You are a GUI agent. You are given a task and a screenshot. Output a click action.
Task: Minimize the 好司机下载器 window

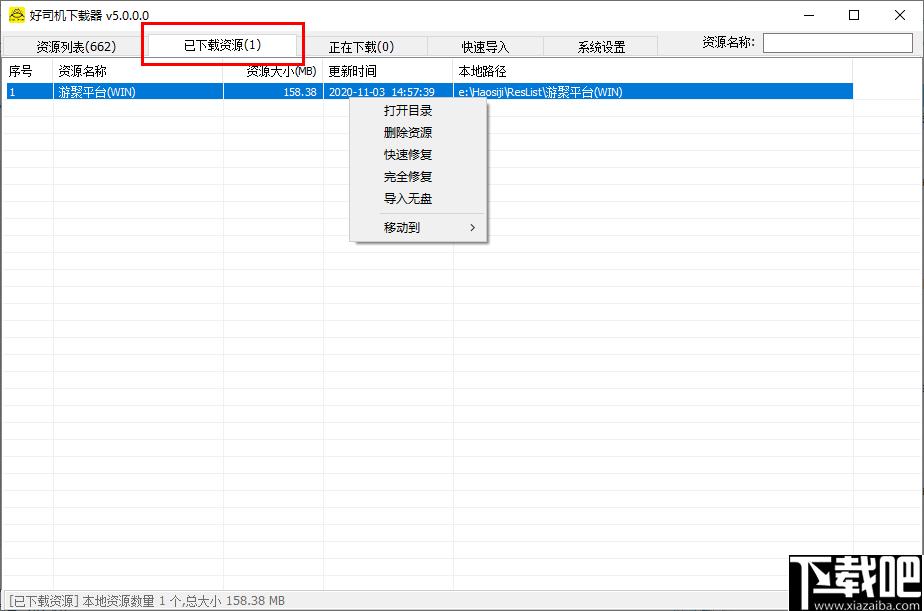click(x=809, y=15)
